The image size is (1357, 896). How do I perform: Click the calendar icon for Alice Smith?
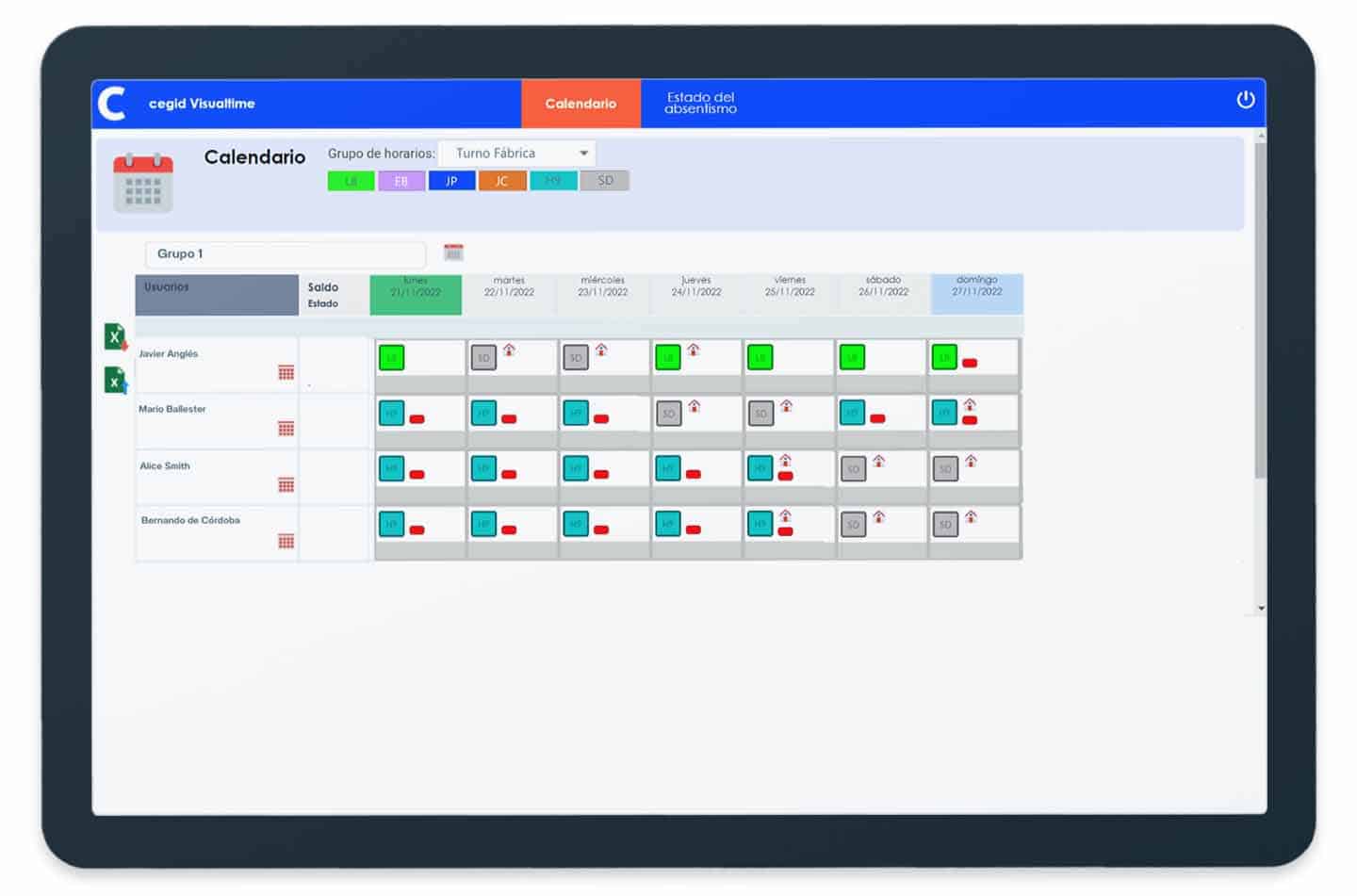[x=286, y=484]
